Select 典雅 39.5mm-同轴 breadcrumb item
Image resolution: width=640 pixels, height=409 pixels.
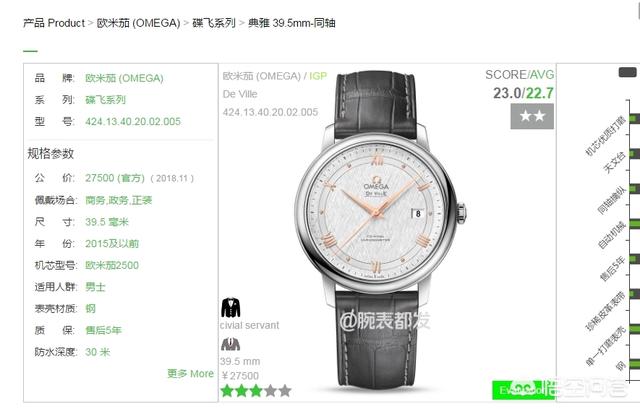point(292,23)
